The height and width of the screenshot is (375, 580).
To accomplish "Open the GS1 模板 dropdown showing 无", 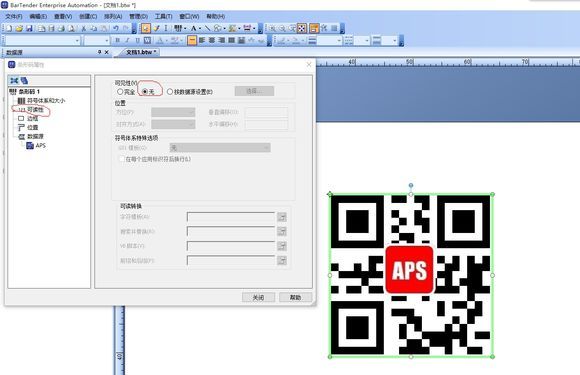I will point(220,148).
